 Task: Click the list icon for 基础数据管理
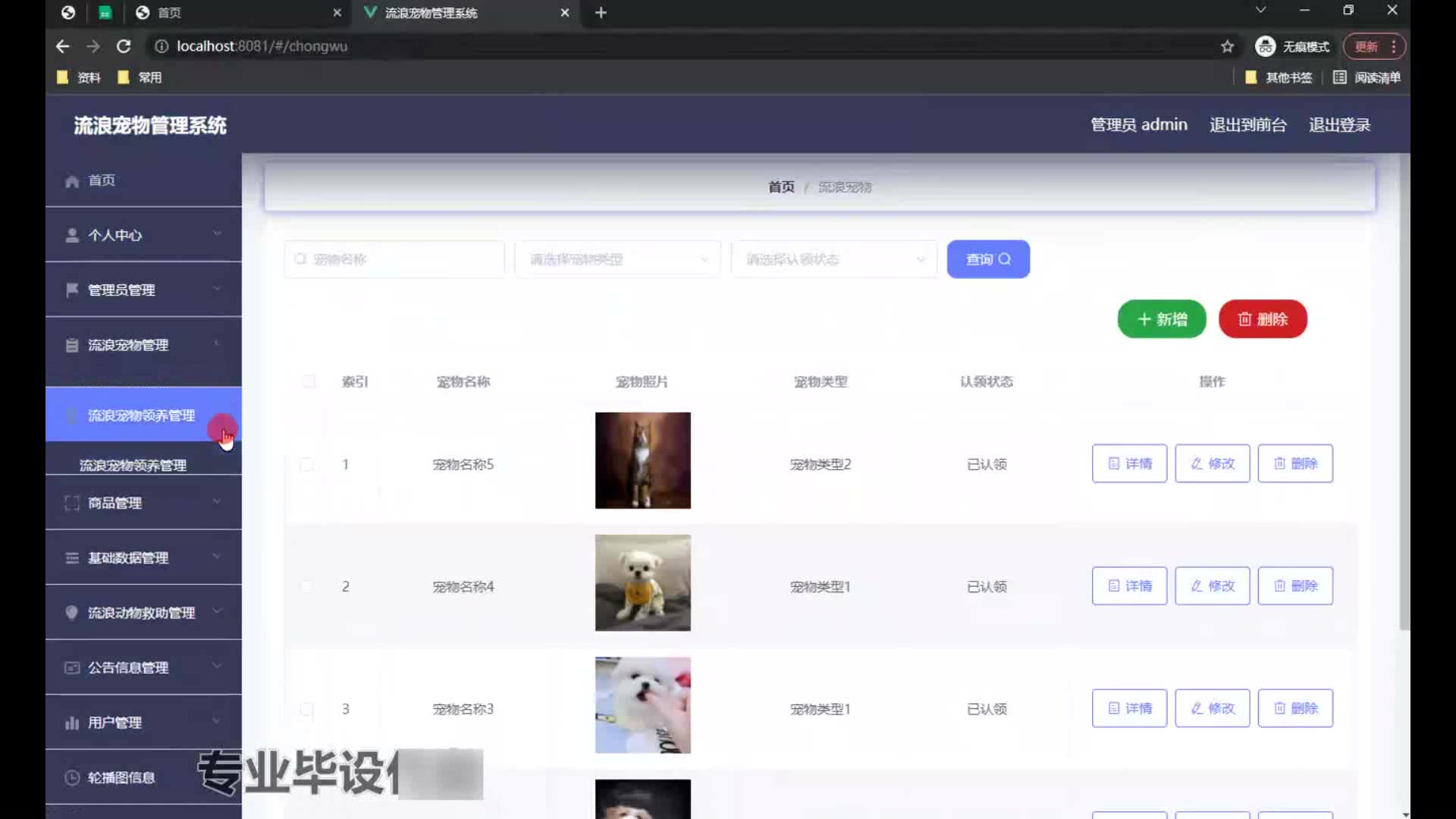tap(72, 558)
